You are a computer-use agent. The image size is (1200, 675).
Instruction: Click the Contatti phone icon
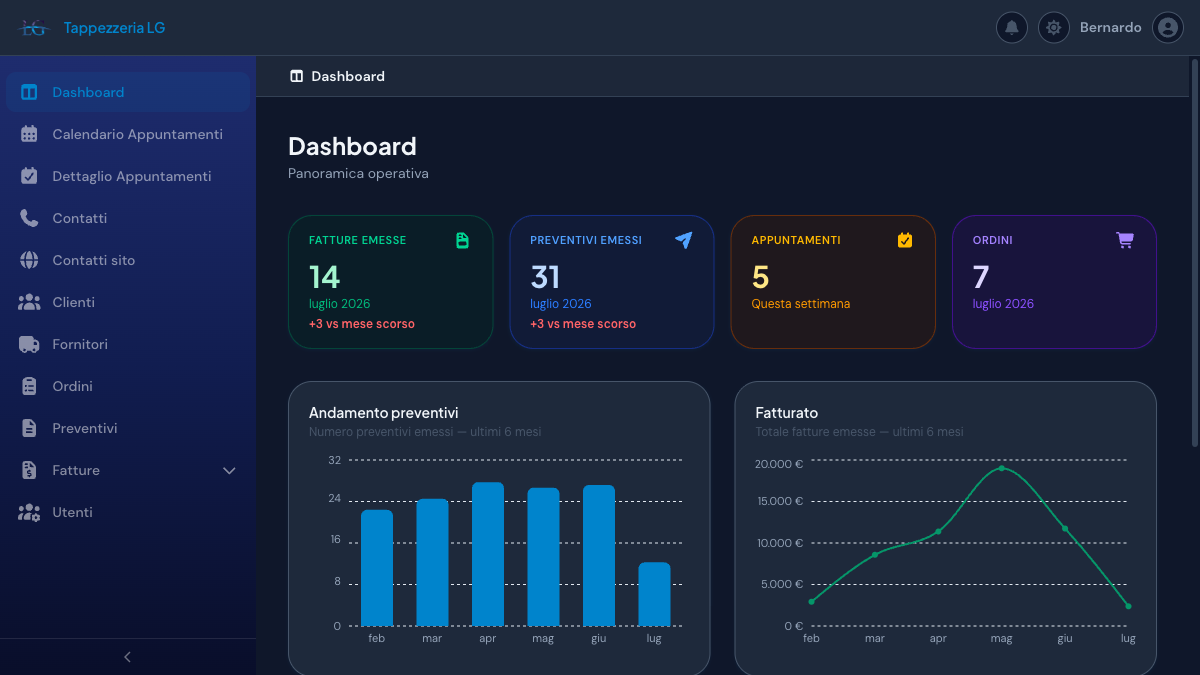tap(29, 218)
